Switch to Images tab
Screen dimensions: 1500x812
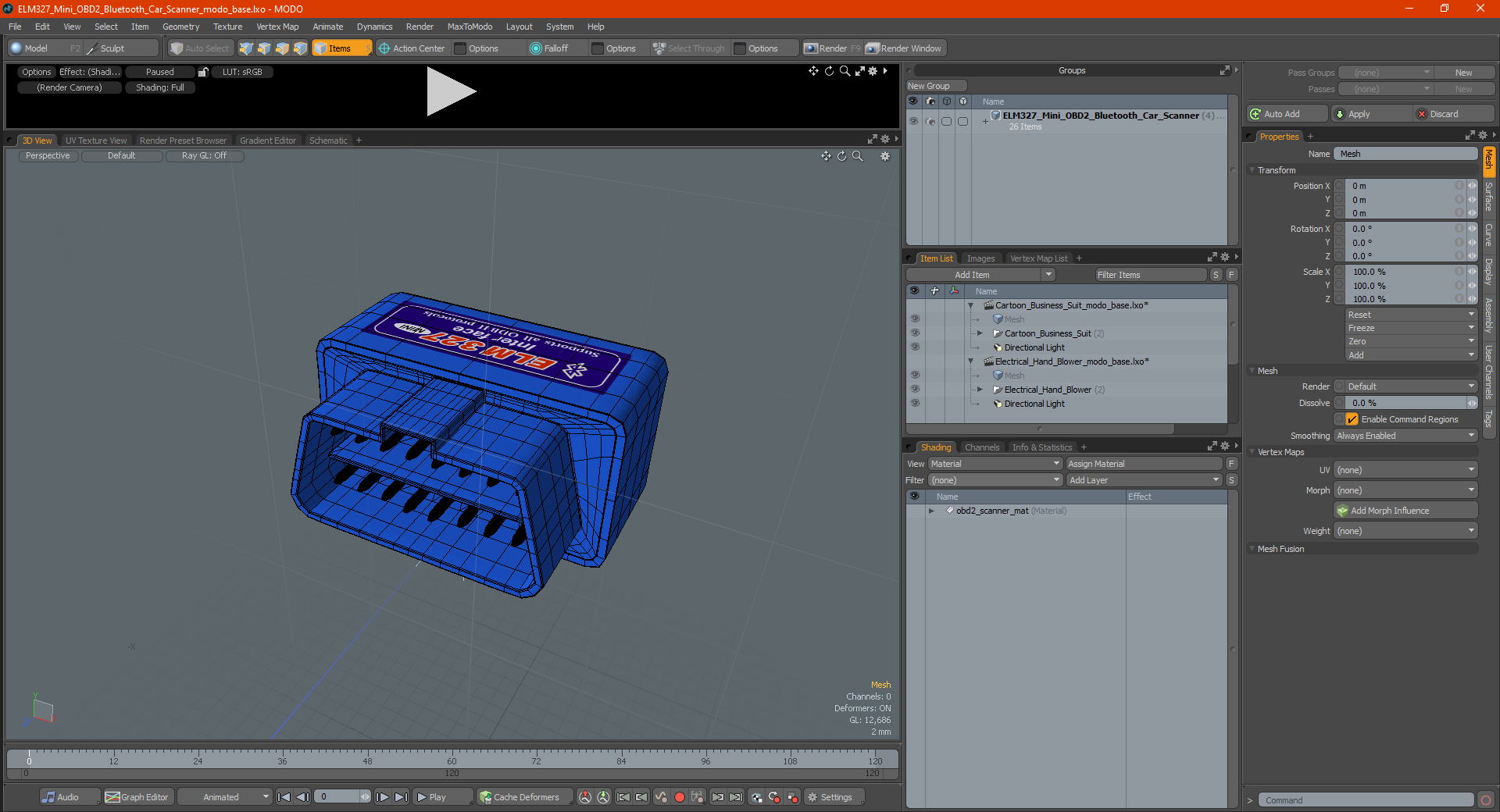click(x=980, y=258)
